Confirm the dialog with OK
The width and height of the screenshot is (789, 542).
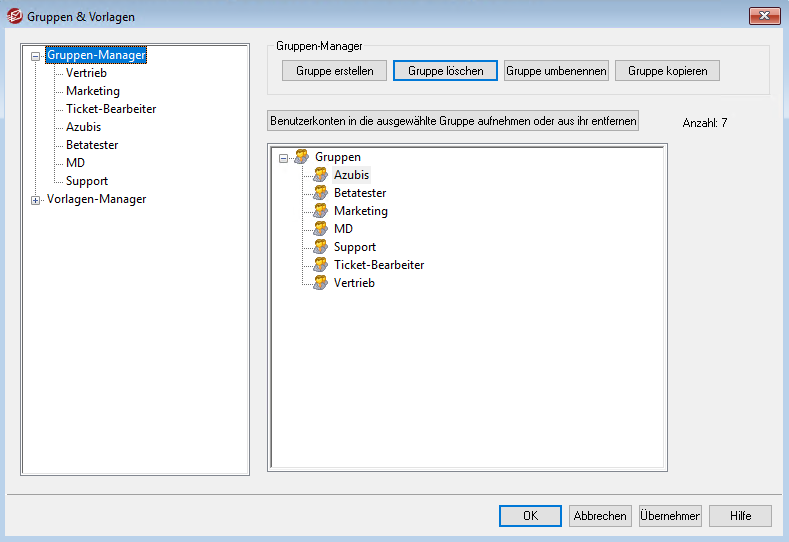[x=530, y=516]
